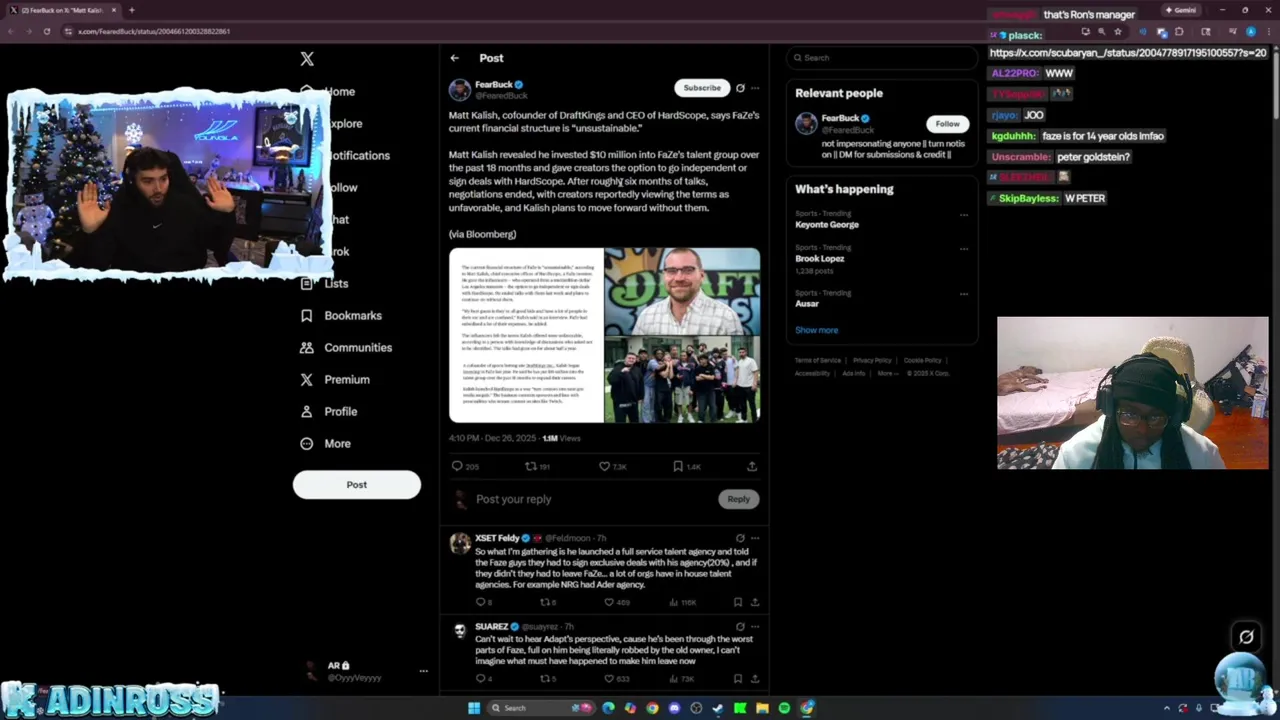Click the X Search box

pyautogui.click(x=882, y=58)
